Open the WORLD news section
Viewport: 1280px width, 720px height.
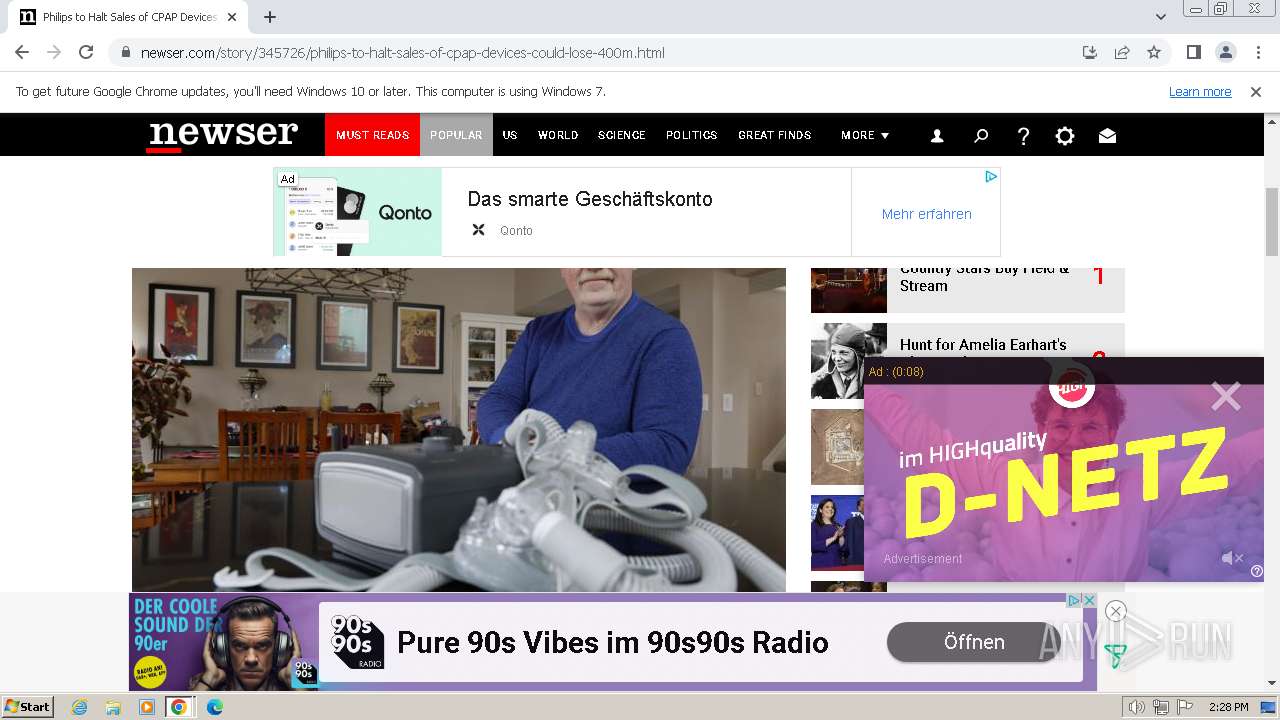point(558,135)
